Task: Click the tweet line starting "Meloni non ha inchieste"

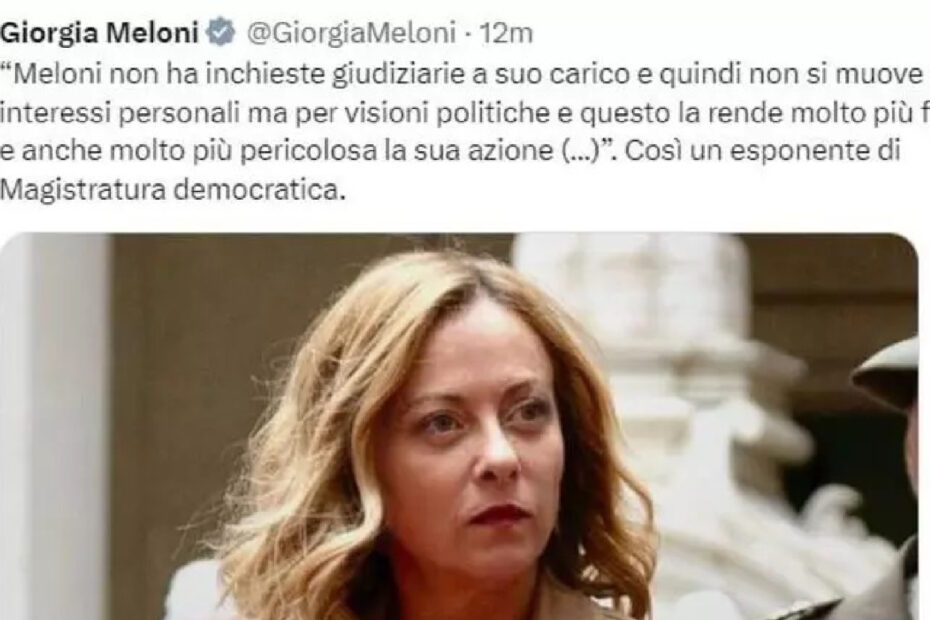Action: click(465, 74)
